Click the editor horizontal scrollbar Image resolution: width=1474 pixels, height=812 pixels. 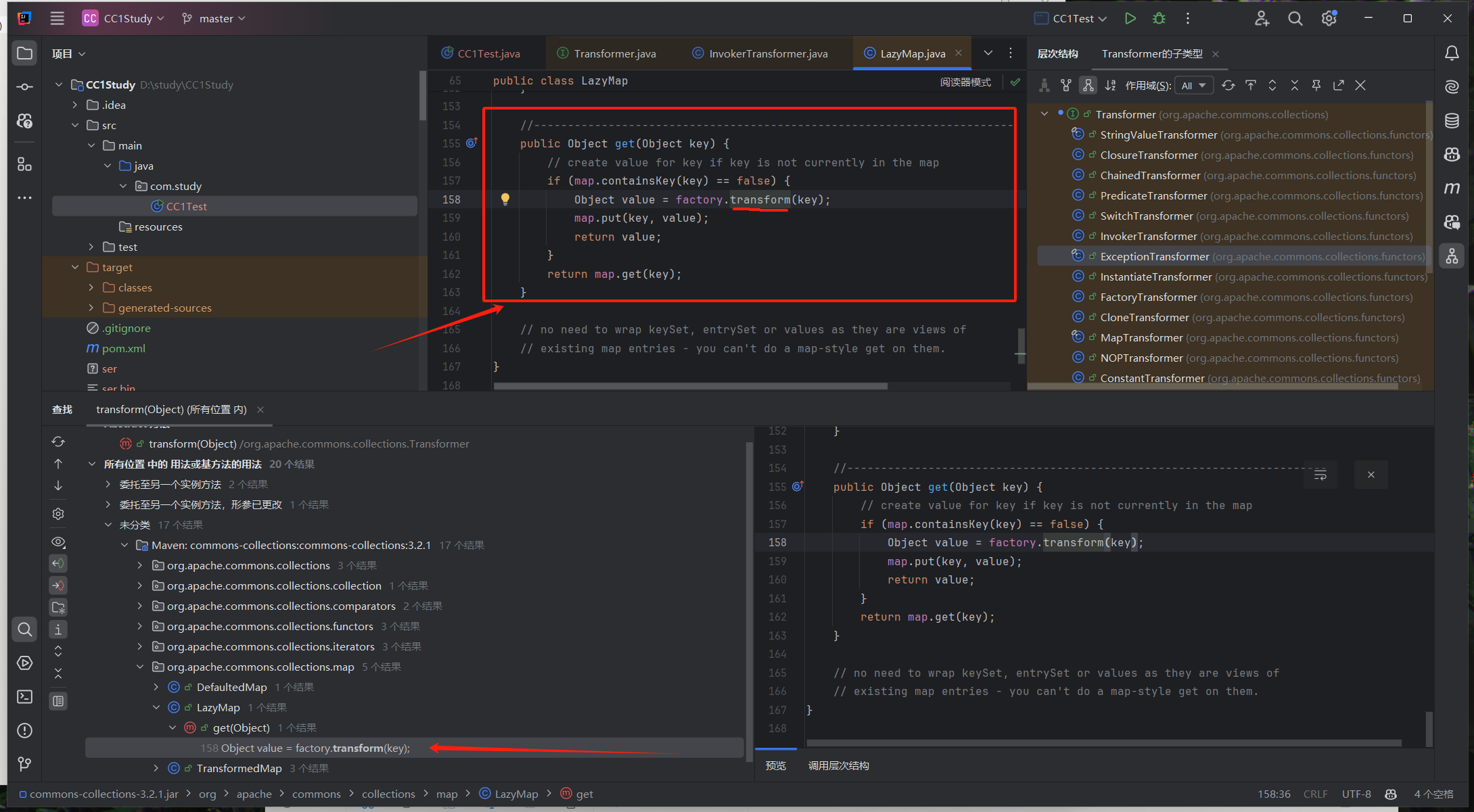[x=690, y=387]
